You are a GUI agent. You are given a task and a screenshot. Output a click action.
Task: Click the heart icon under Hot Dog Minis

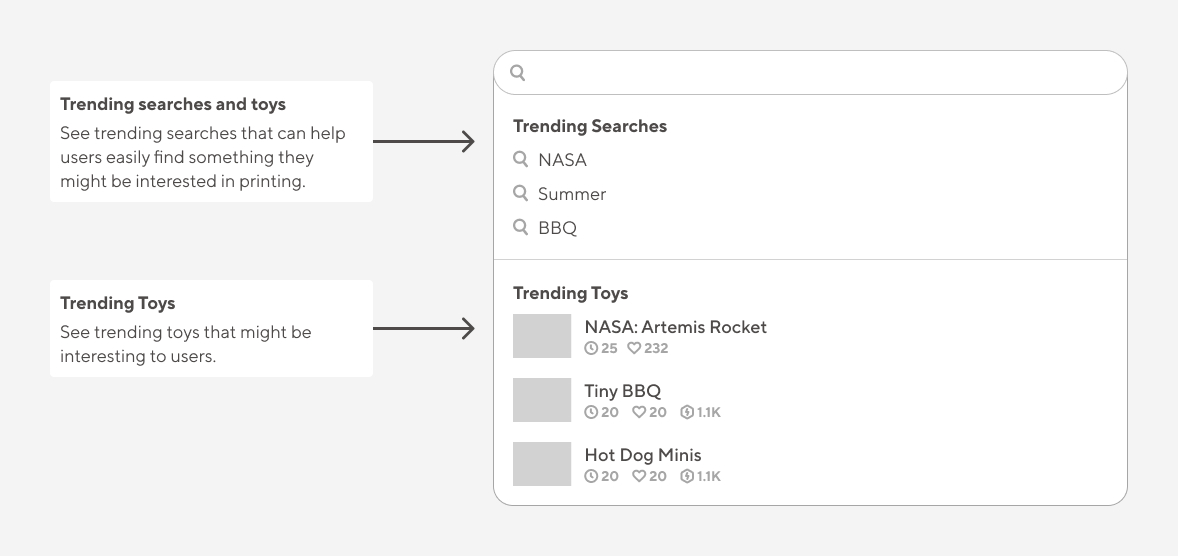(x=639, y=476)
